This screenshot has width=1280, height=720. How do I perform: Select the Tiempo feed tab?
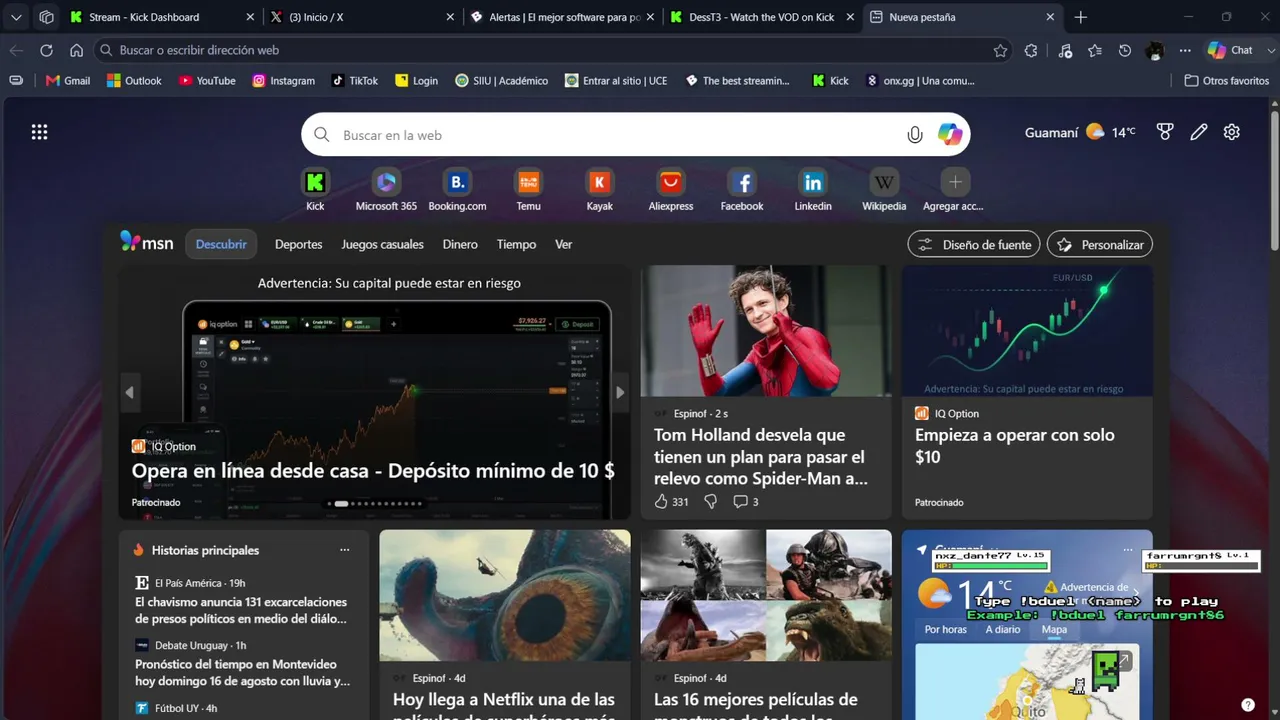[x=516, y=244]
